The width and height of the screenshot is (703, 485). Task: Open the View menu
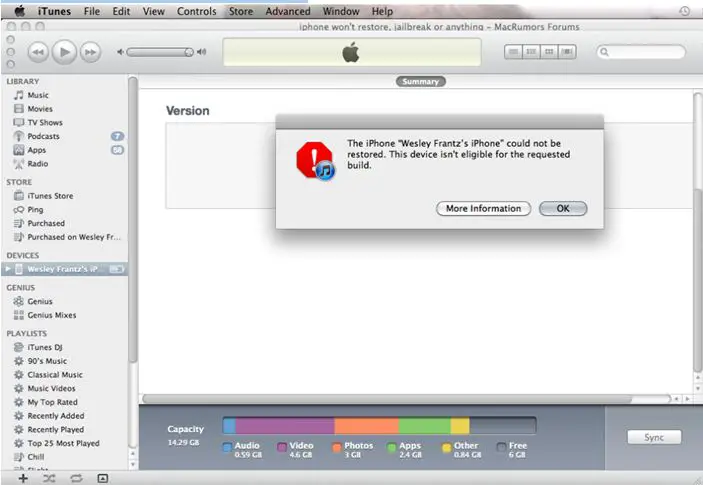(153, 11)
